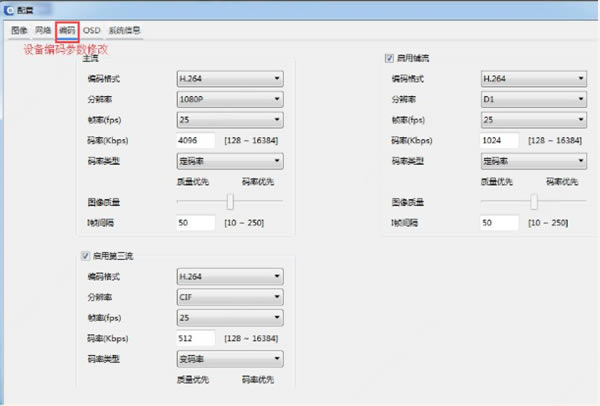Click the main stream 图像质量 slider handle

(x=230, y=201)
